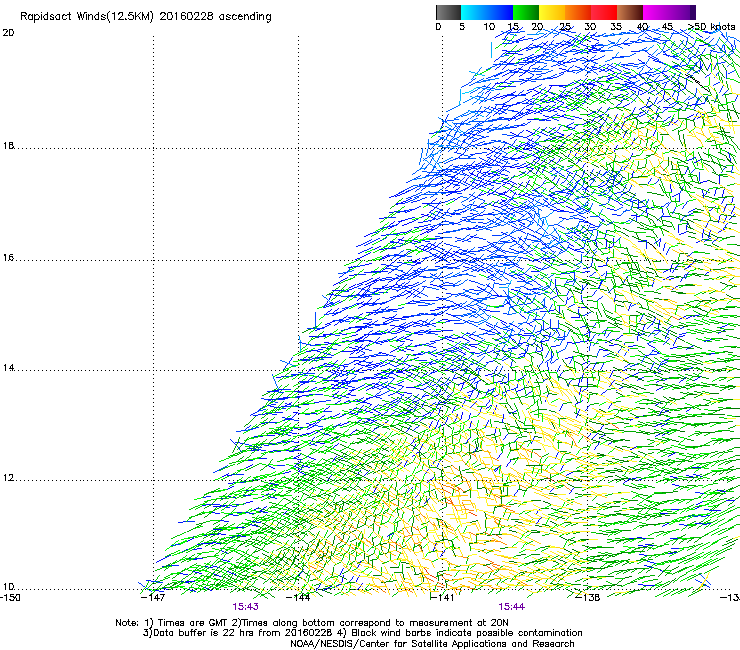The width and height of the screenshot is (740, 650).
Task: Click the red 30-35 knots legend swatch
Action: point(604,12)
